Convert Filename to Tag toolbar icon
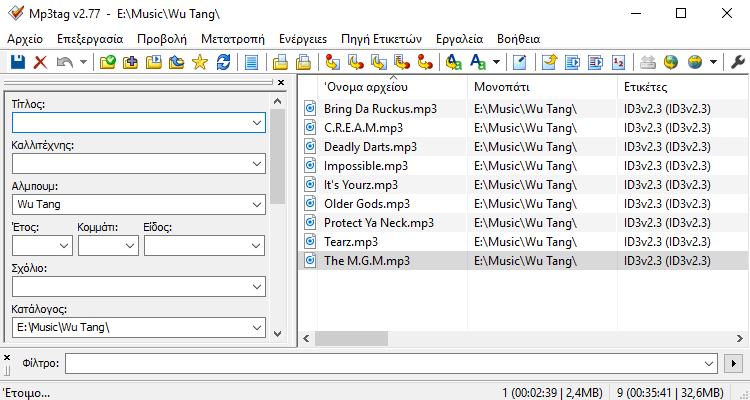The width and height of the screenshot is (750, 400). pyautogui.click(x=355, y=62)
